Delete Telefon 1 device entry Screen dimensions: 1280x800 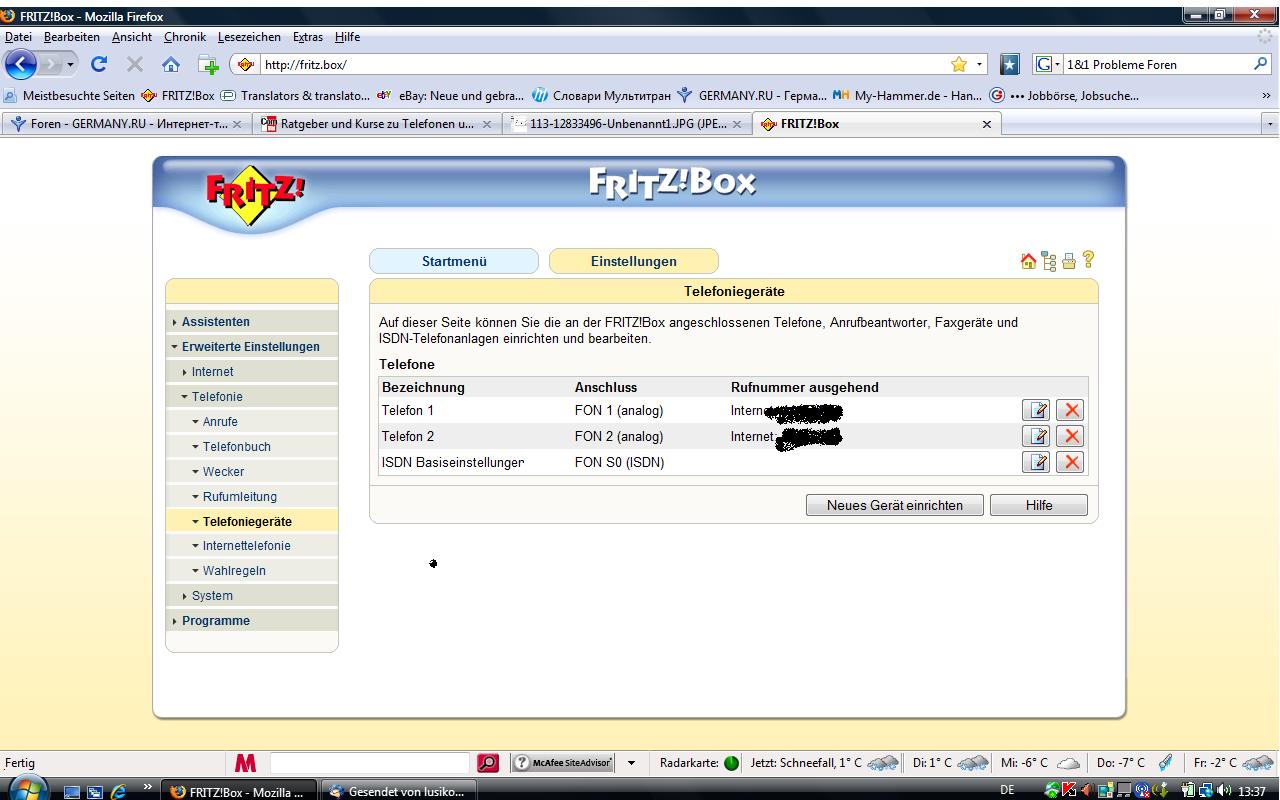(1070, 410)
